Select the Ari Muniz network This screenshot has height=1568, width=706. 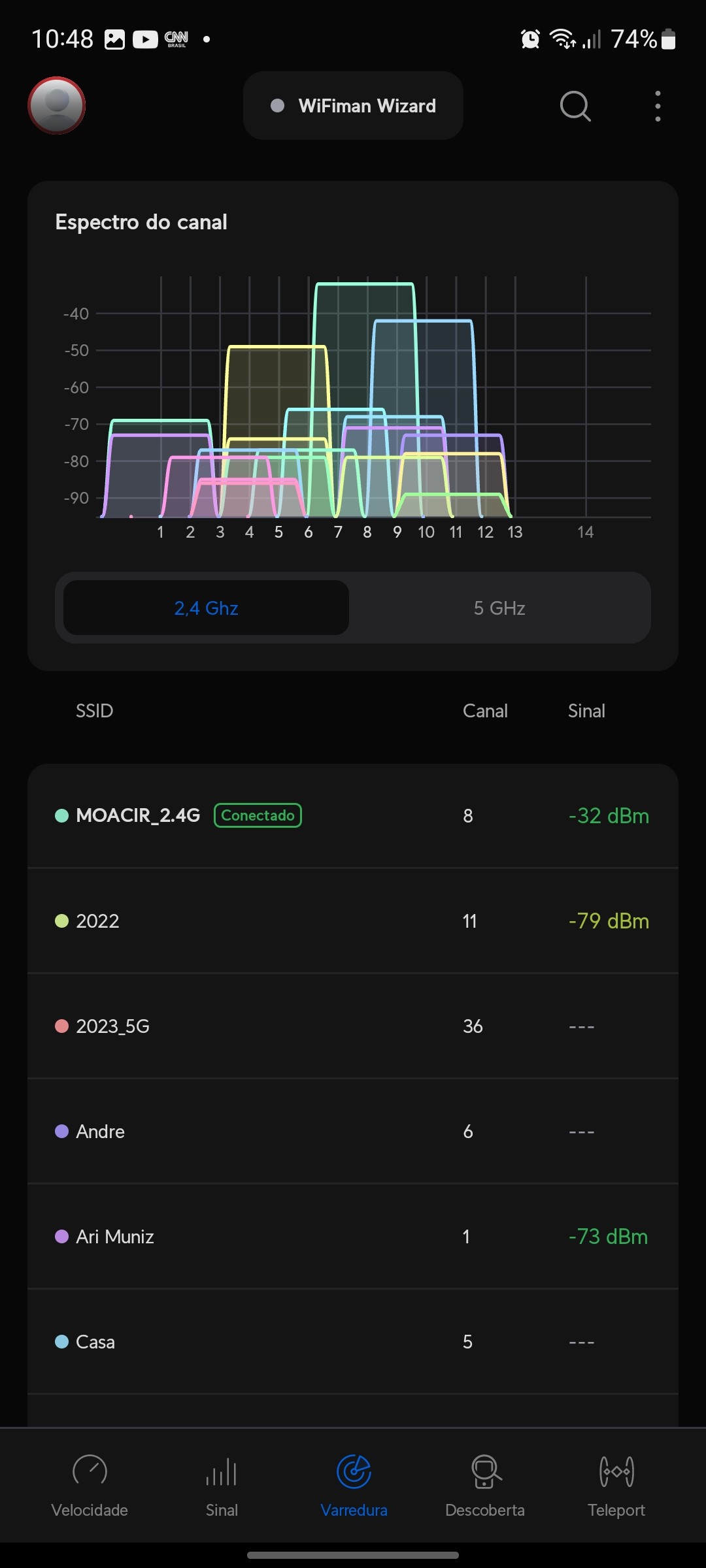coord(353,1237)
